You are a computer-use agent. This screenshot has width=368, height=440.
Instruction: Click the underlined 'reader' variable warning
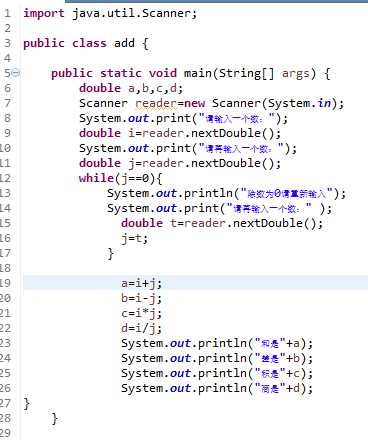tap(156, 104)
